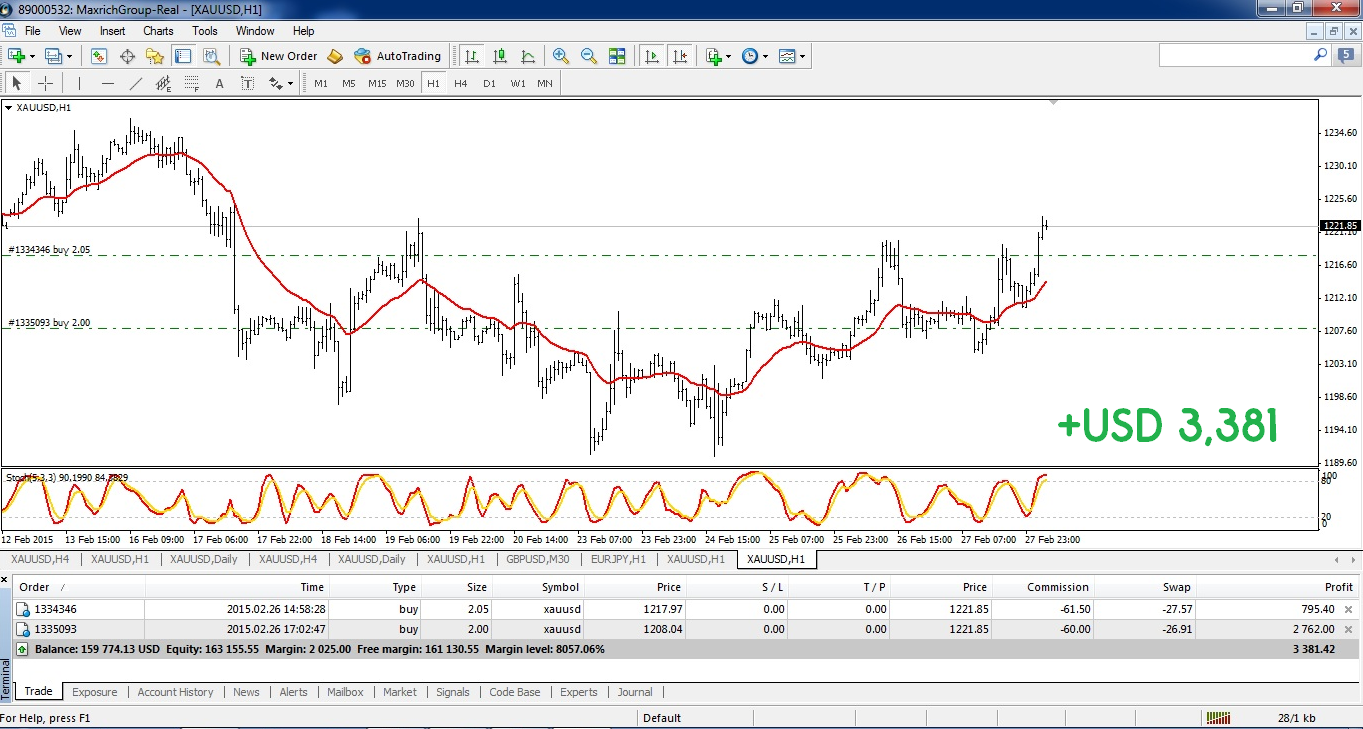The image size is (1363, 729).
Task: Expand the new chart dropdown arrow
Action: [35, 57]
